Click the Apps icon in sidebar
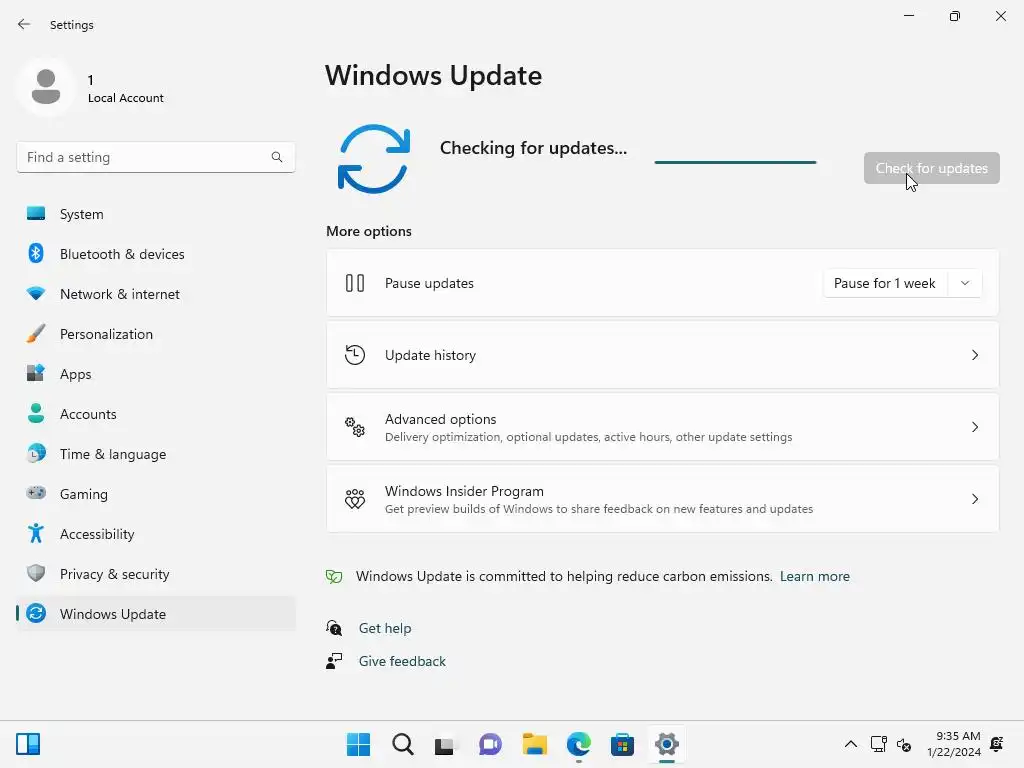This screenshot has width=1024, height=768. coord(36,374)
